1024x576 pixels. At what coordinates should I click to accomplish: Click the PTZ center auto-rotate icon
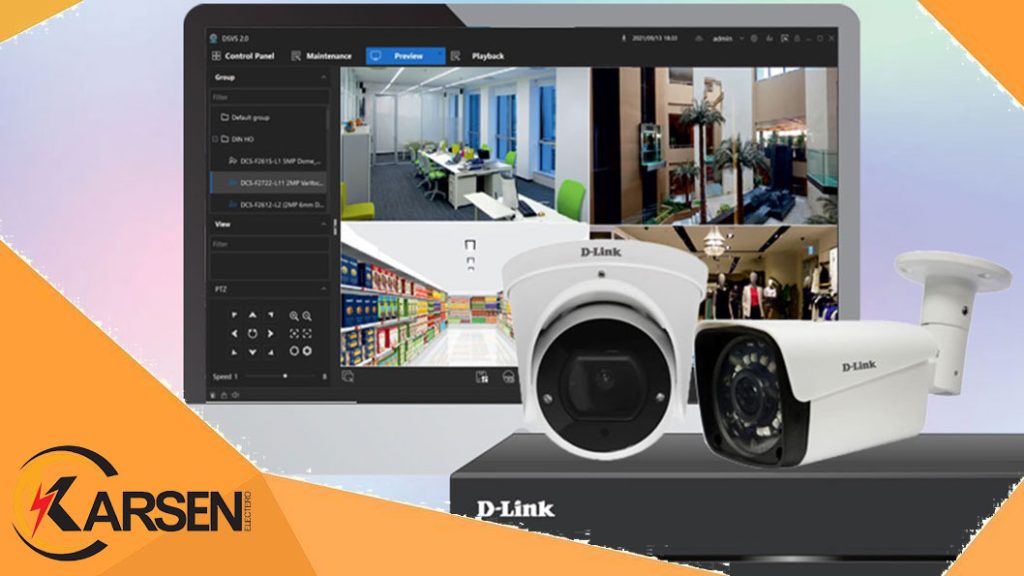pos(253,333)
